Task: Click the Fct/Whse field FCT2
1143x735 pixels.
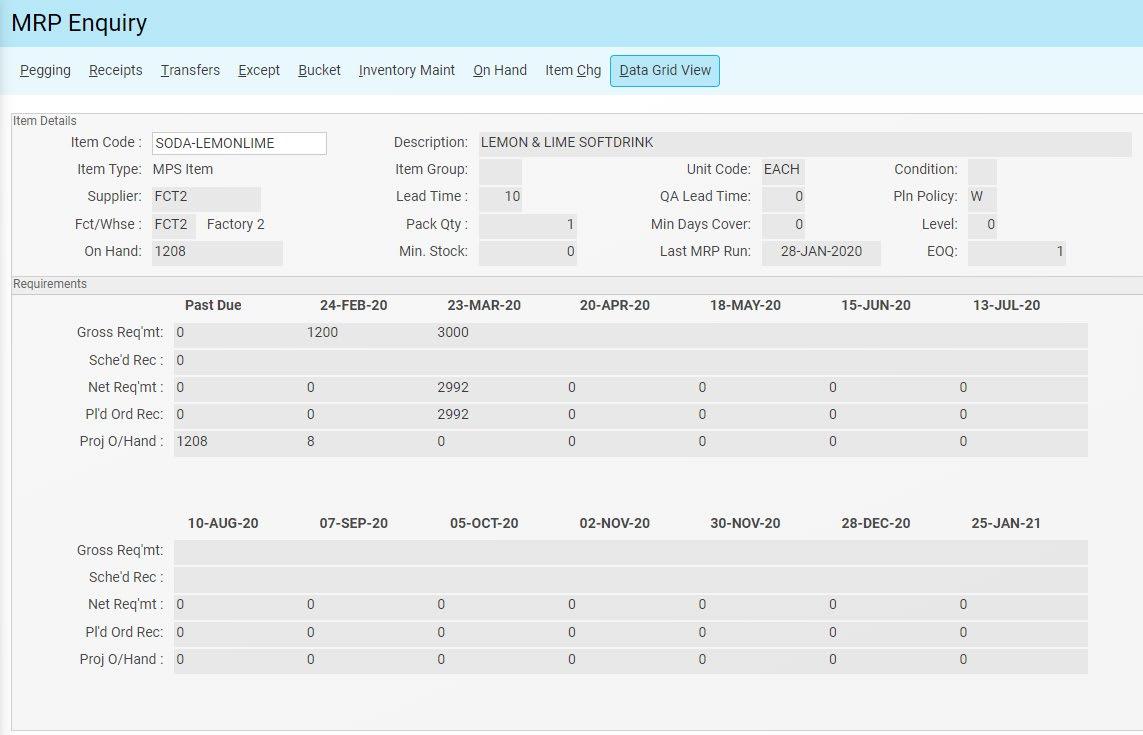Action: [173, 225]
